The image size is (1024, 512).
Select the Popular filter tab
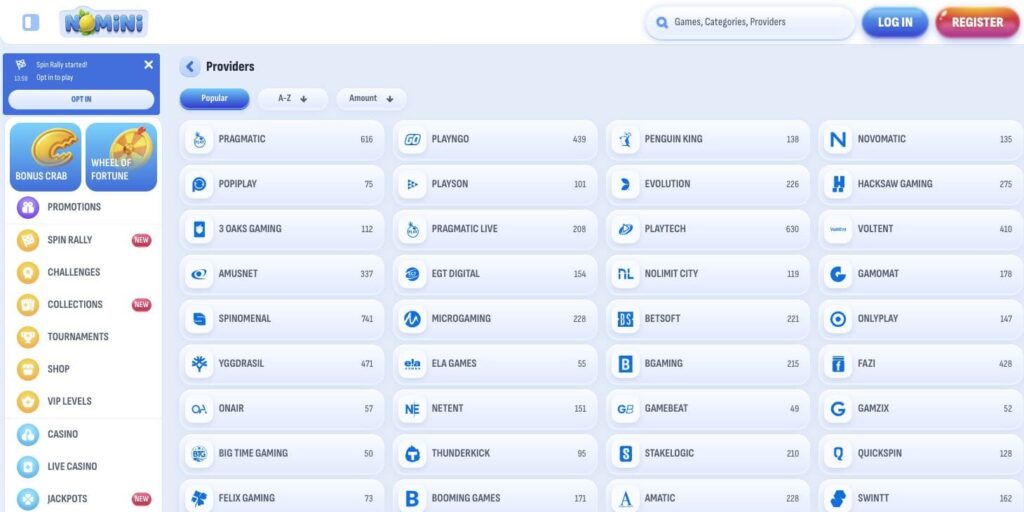point(214,98)
